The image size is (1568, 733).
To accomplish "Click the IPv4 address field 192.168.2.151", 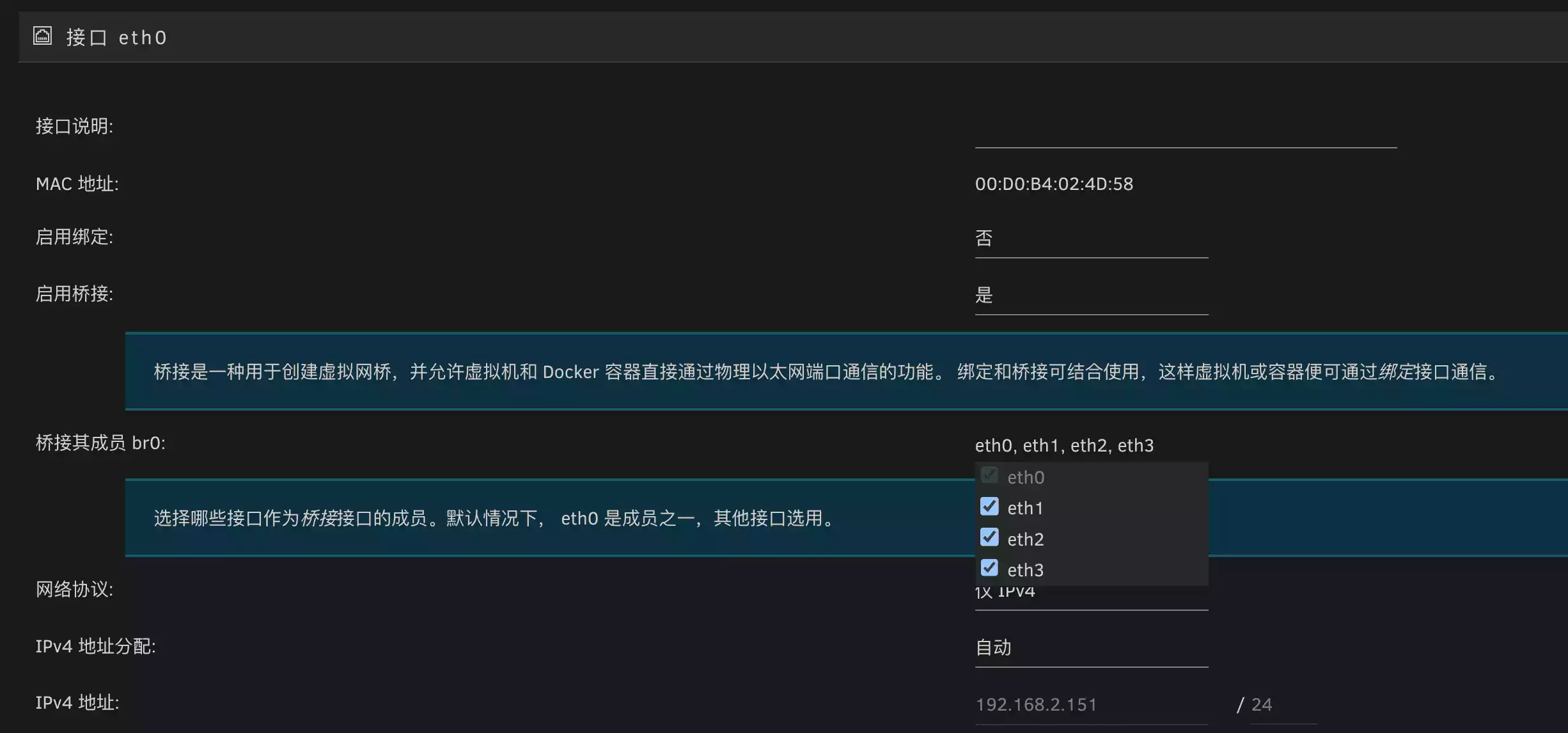I will pos(1090,705).
